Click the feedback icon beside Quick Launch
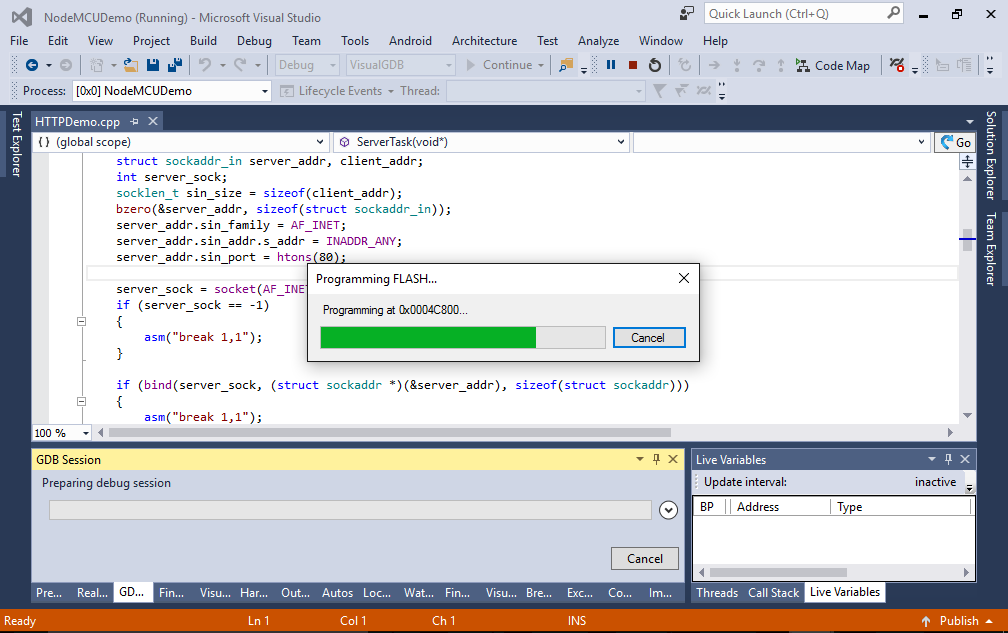The image size is (1008, 633). [687, 13]
